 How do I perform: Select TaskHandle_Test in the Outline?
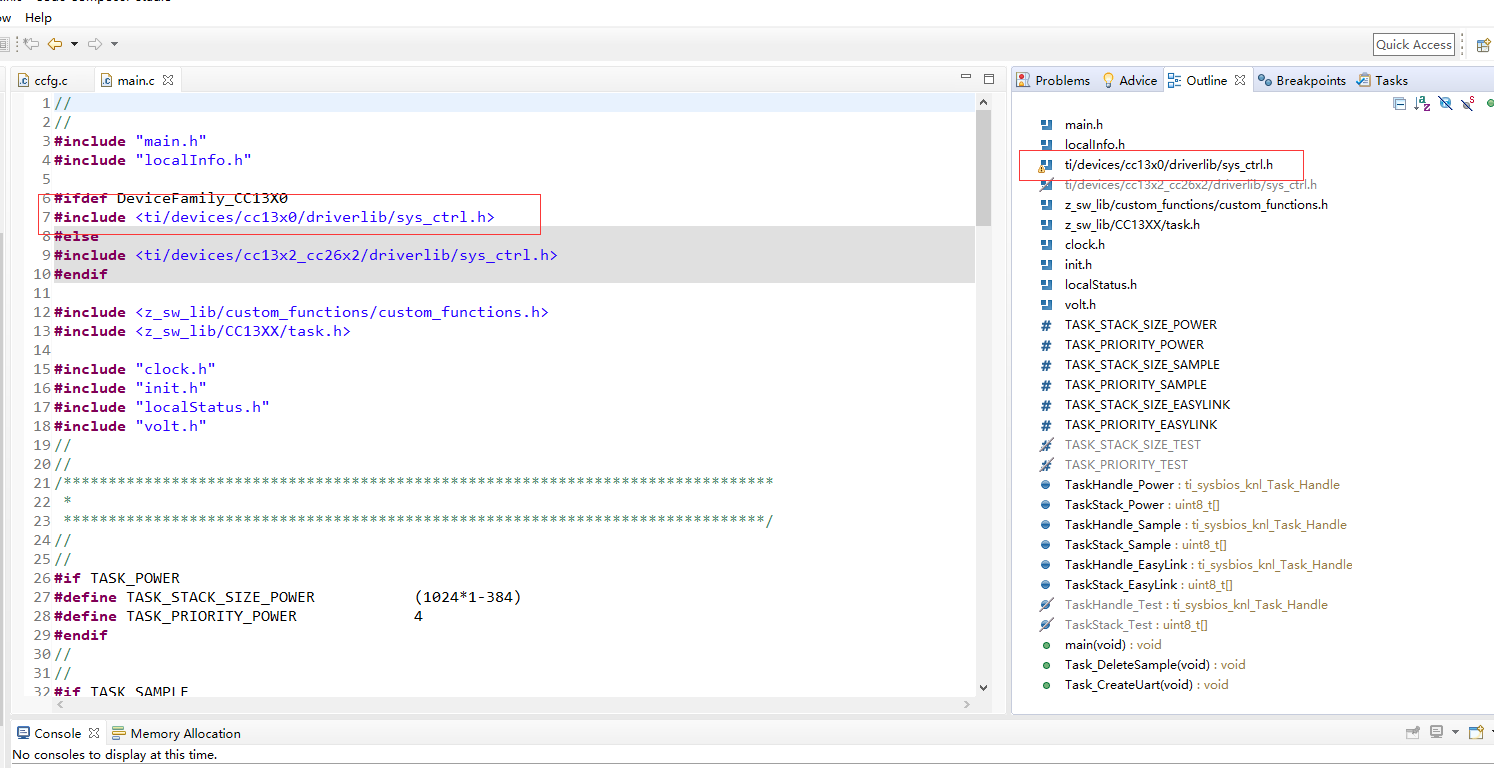click(x=1196, y=605)
